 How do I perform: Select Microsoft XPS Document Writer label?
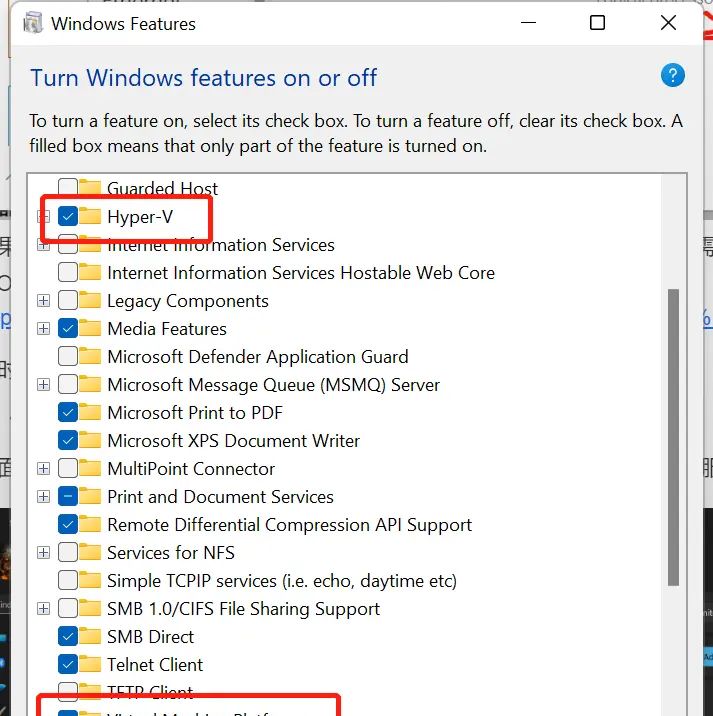233,441
